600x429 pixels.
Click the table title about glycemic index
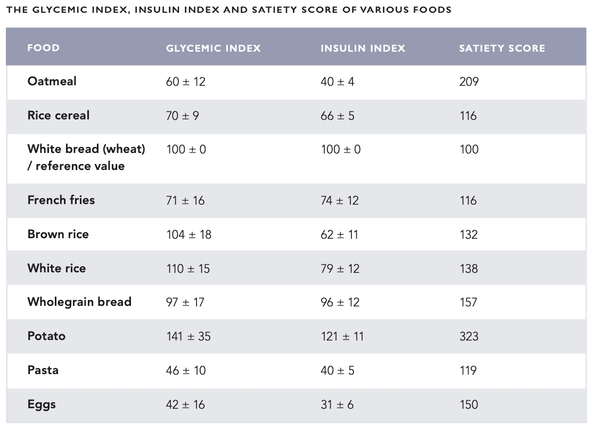pos(229,10)
